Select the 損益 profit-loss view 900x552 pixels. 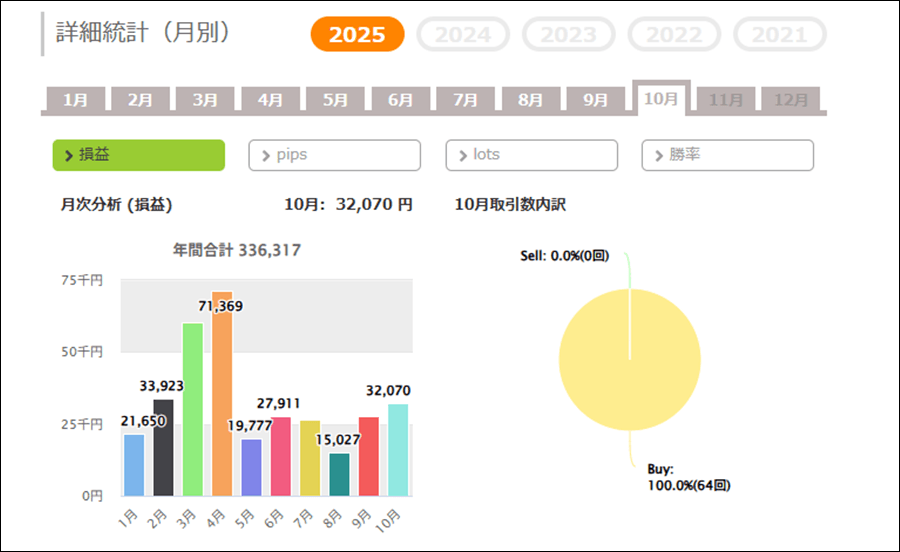pos(139,155)
